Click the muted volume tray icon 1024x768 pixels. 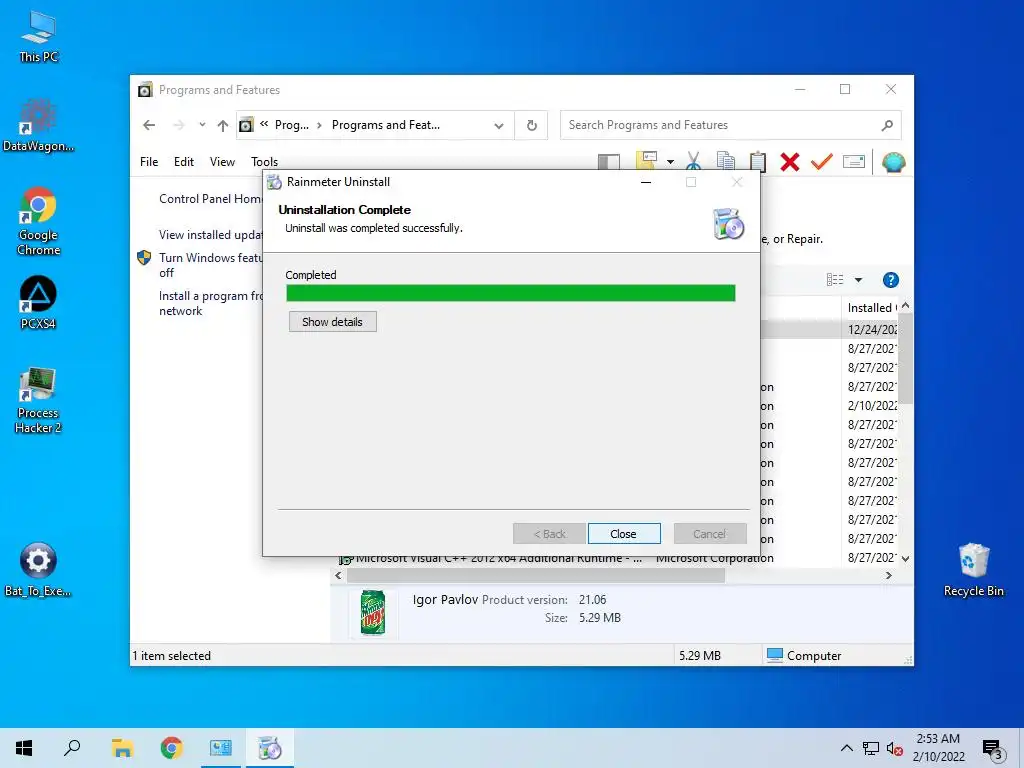pyautogui.click(x=895, y=749)
